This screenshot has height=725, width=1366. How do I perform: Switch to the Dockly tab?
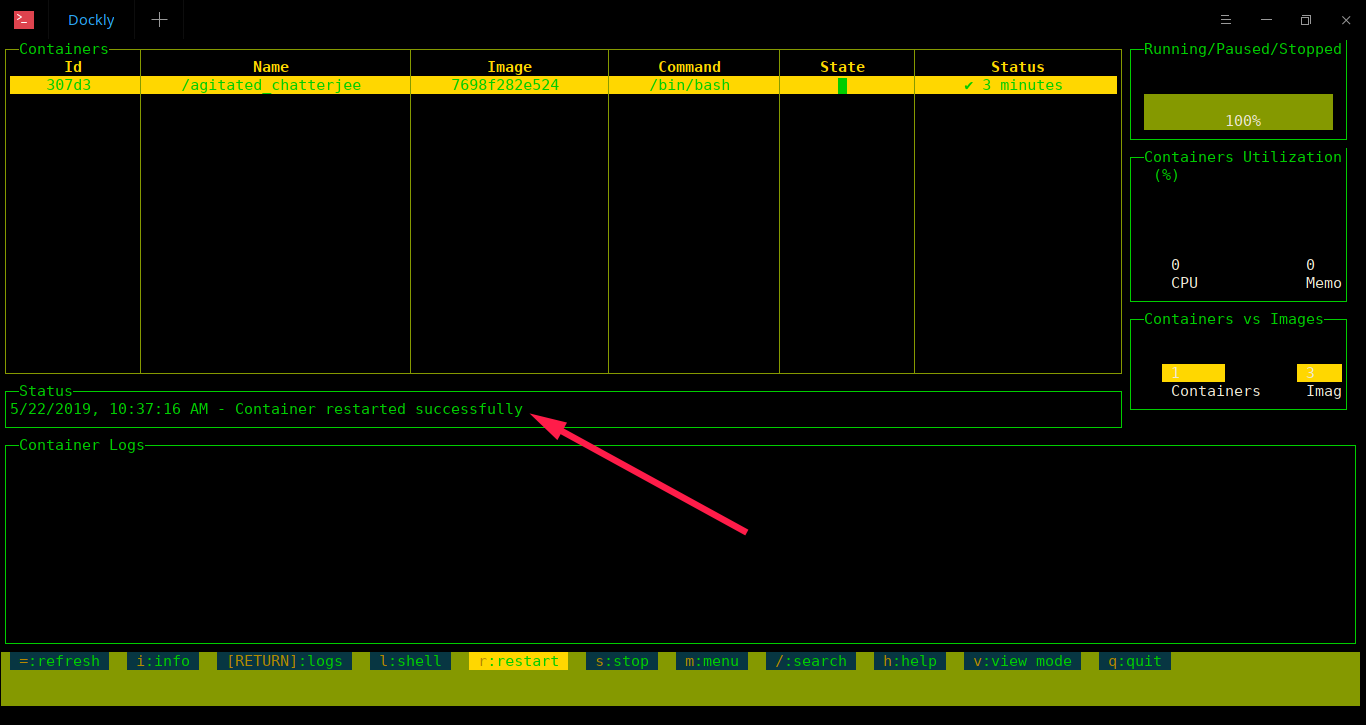pyautogui.click(x=91, y=20)
